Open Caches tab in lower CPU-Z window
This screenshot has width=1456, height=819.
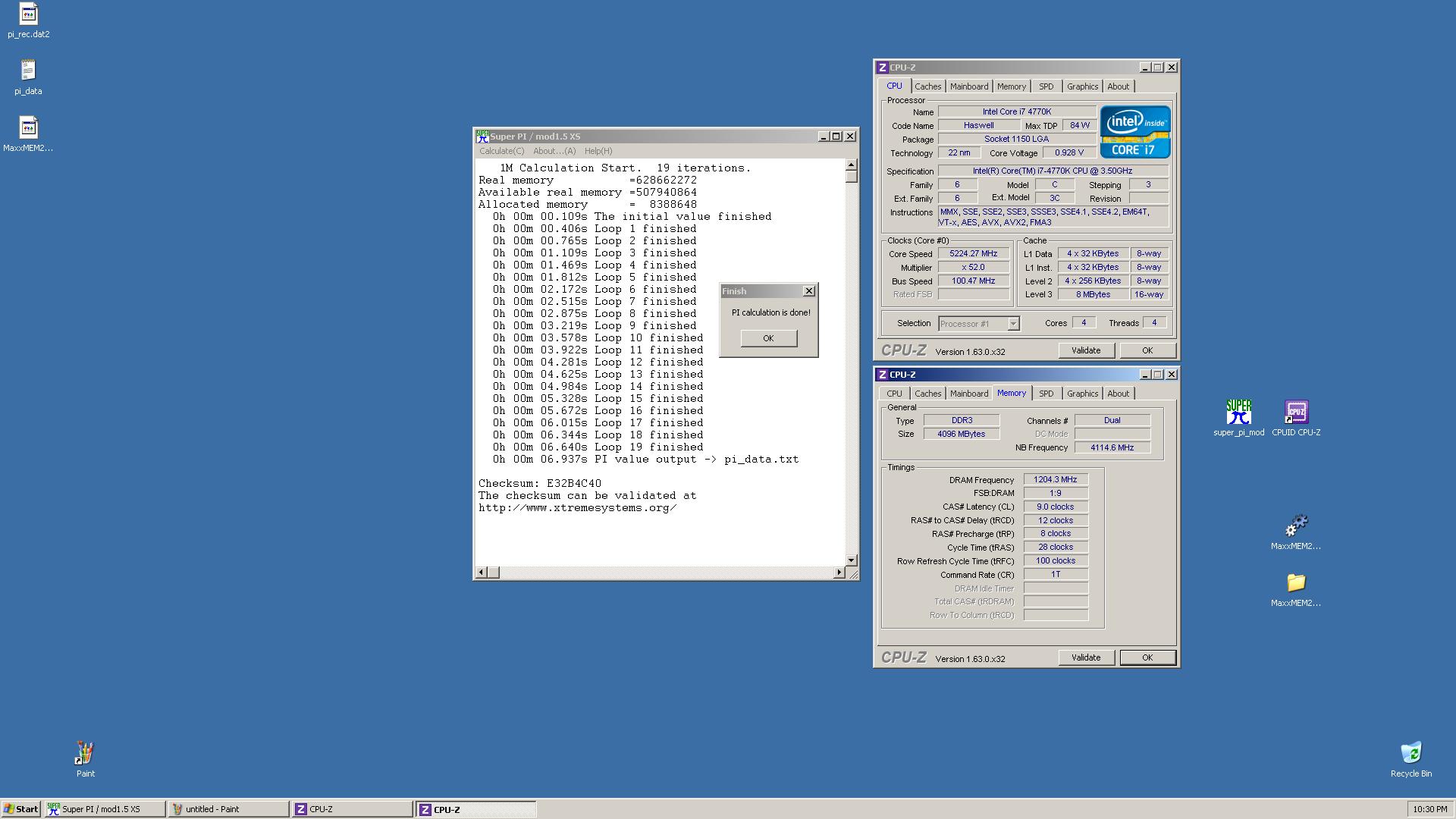coord(927,394)
